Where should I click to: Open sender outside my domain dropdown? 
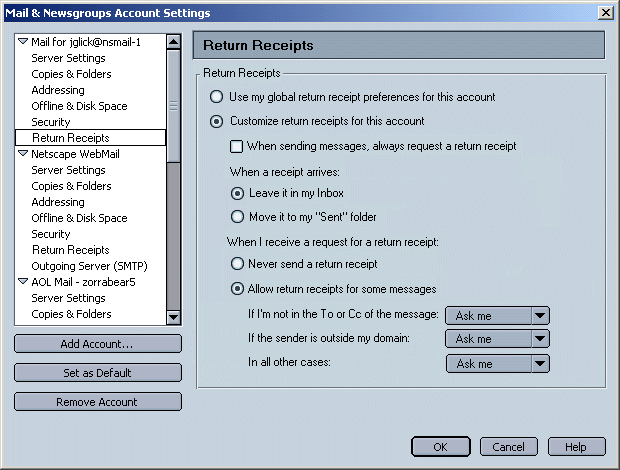pyautogui.click(x=497, y=339)
